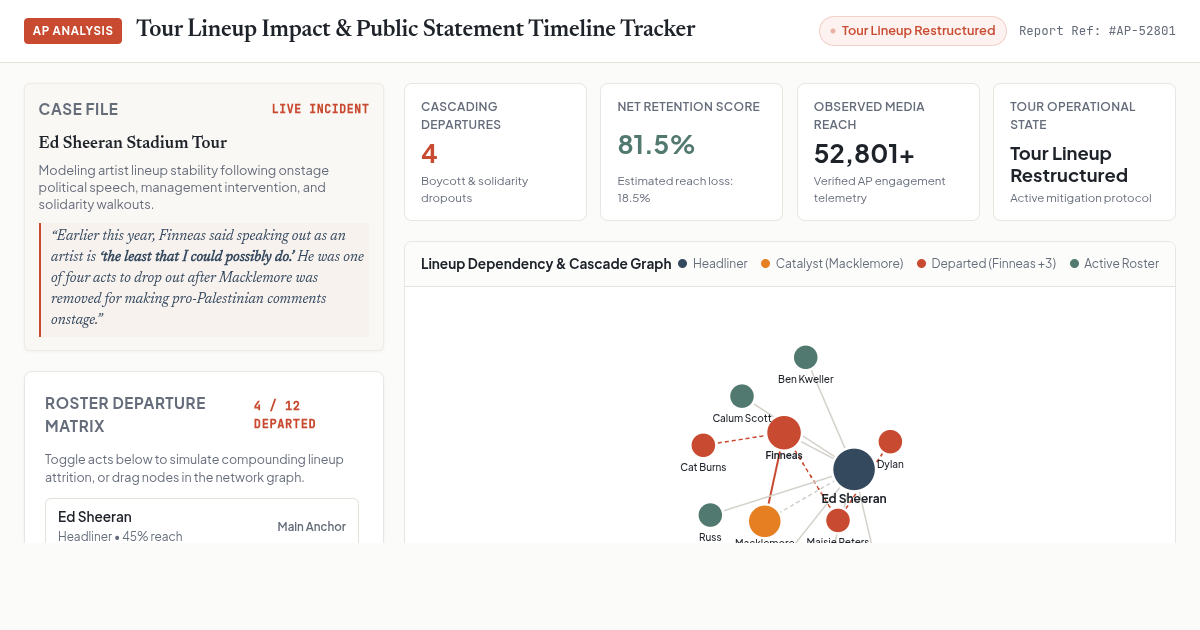Click the Boycott & solidarity dropouts text

(475, 189)
